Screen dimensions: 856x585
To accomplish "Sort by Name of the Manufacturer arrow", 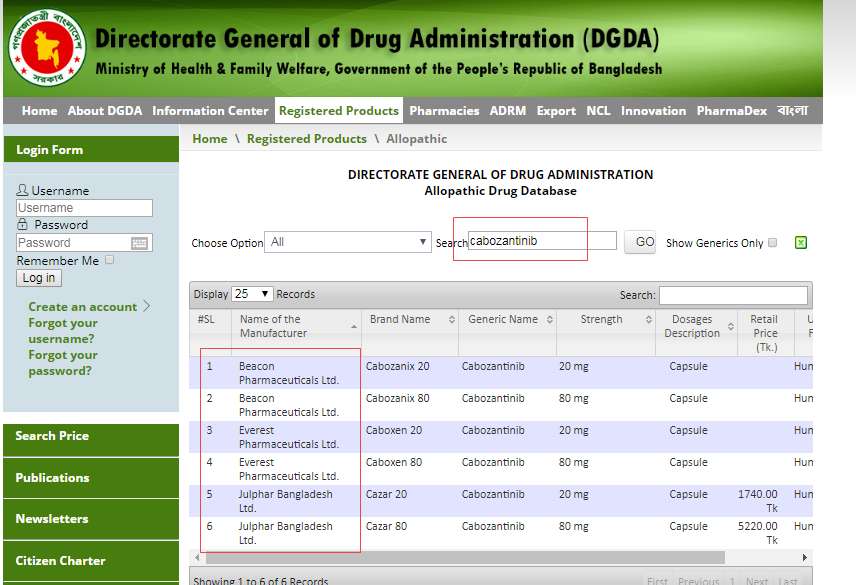I will coord(354,326).
